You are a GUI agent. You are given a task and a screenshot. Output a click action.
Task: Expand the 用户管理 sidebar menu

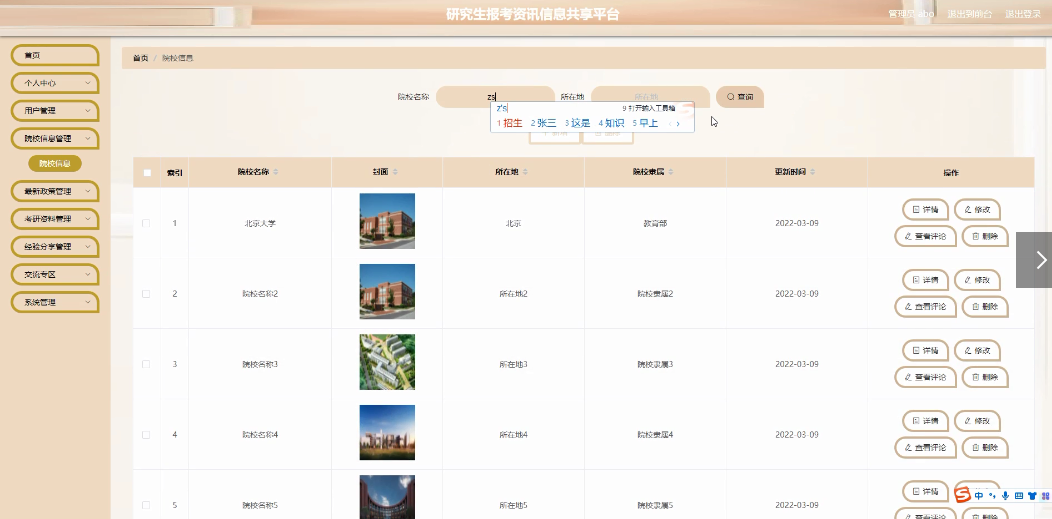point(55,111)
